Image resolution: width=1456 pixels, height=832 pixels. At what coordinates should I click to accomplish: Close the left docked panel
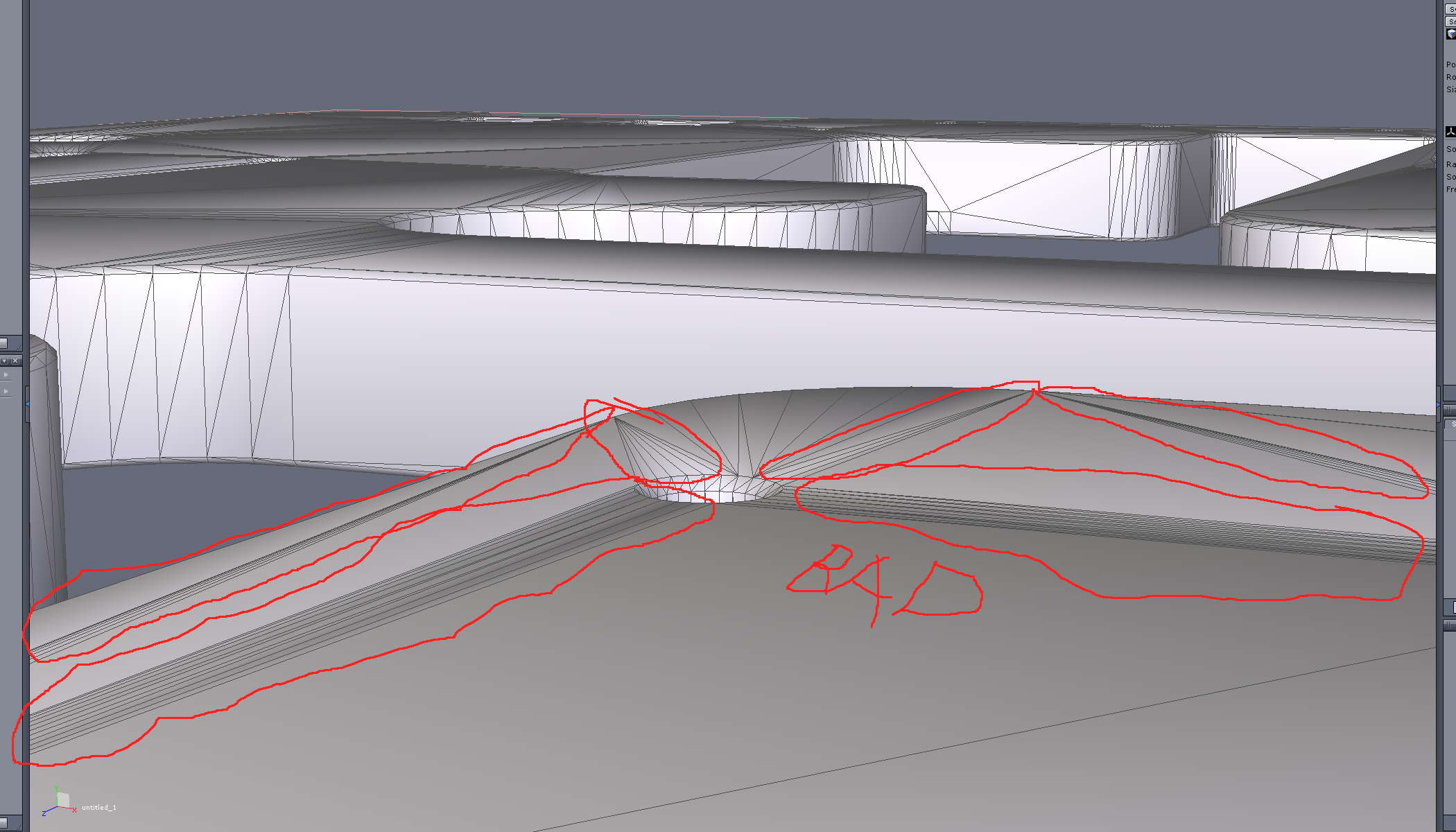click(x=15, y=361)
